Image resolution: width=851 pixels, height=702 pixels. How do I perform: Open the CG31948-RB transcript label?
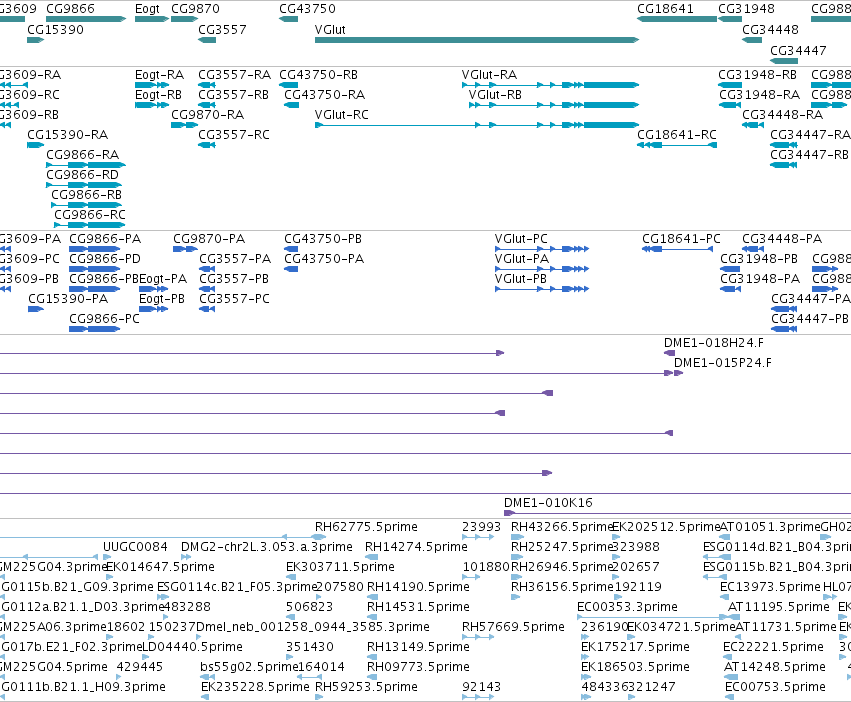point(758,75)
